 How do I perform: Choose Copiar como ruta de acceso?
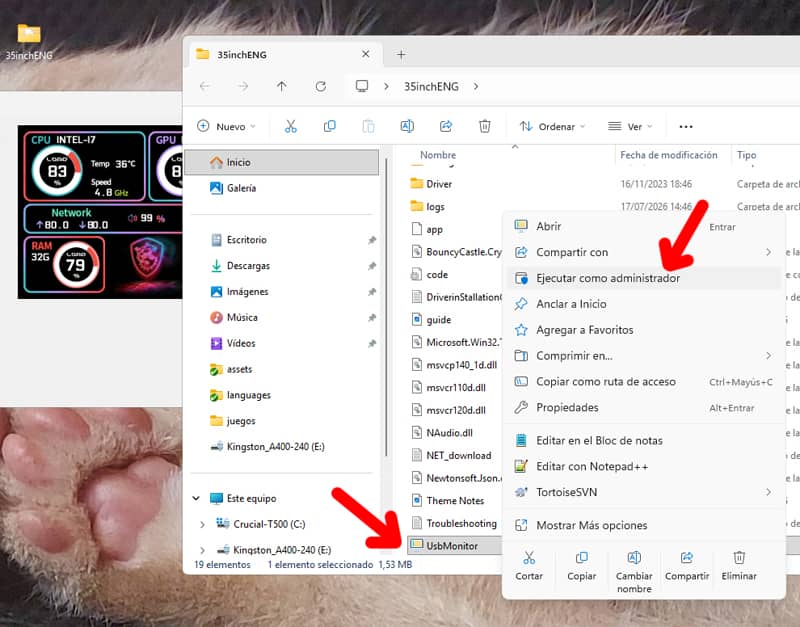tap(644, 382)
